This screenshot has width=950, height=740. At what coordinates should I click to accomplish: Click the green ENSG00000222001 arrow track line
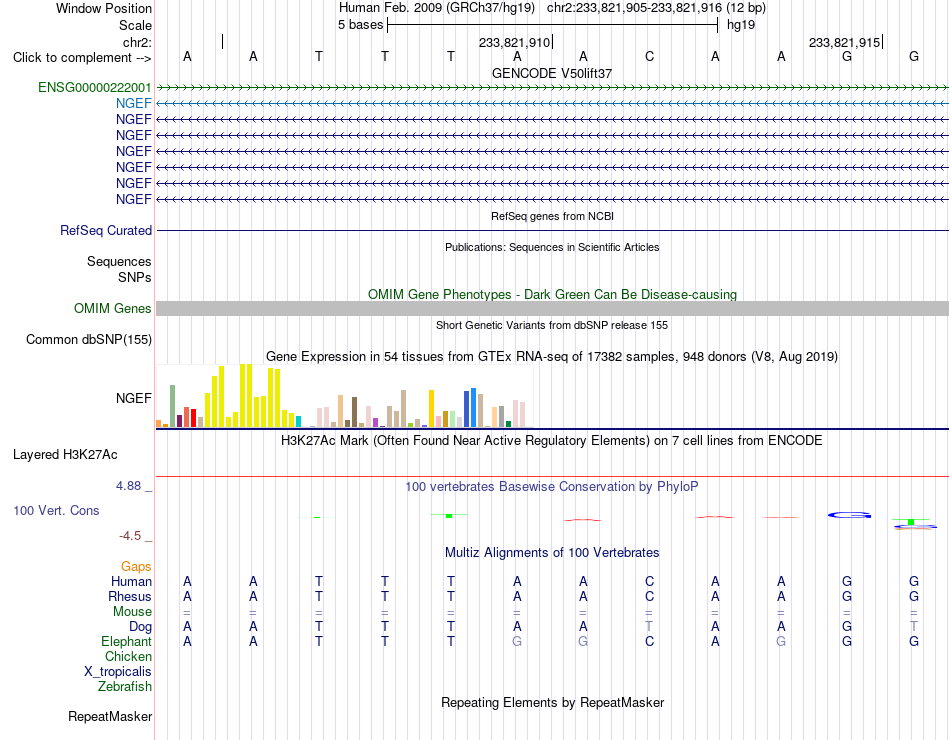pyautogui.click(x=552, y=88)
